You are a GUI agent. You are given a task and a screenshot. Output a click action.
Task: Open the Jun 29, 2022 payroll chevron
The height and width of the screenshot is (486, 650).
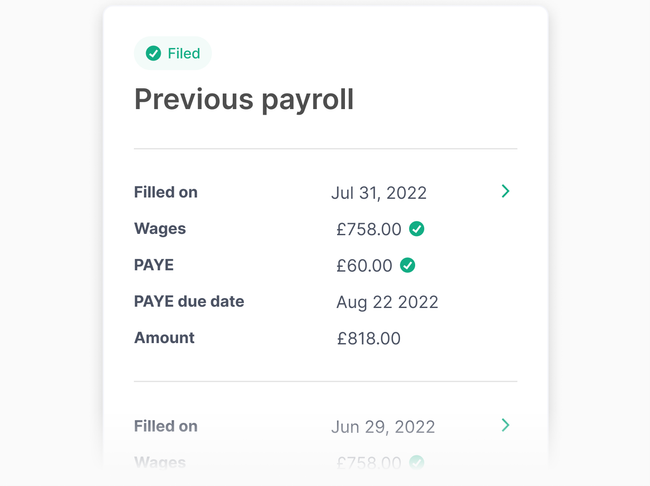(505, 425)
